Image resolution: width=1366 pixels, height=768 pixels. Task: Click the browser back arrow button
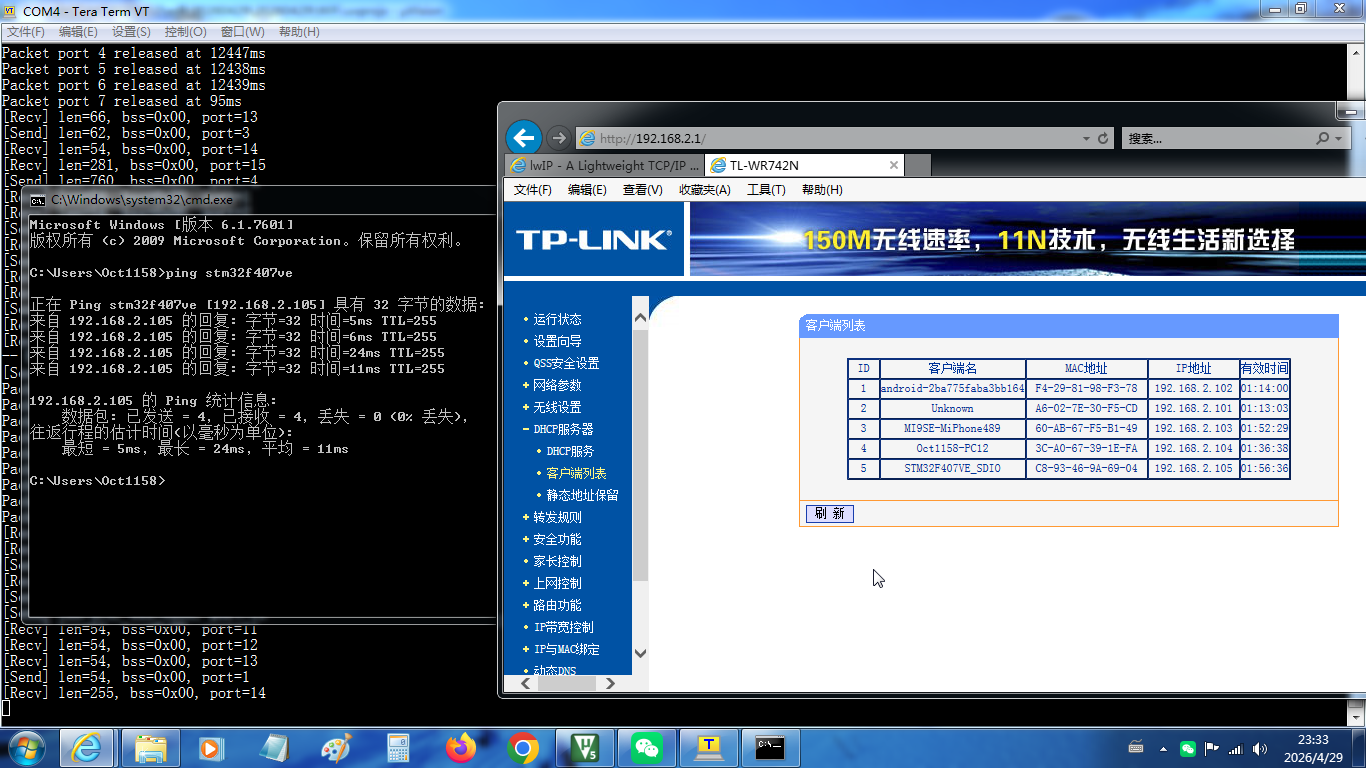coord(523,138)
